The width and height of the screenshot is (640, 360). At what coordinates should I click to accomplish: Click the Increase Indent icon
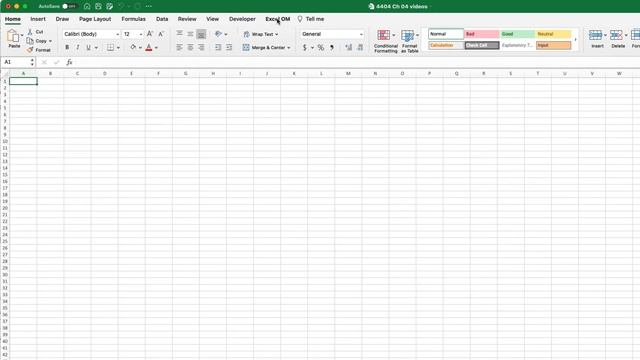point(229,48)
